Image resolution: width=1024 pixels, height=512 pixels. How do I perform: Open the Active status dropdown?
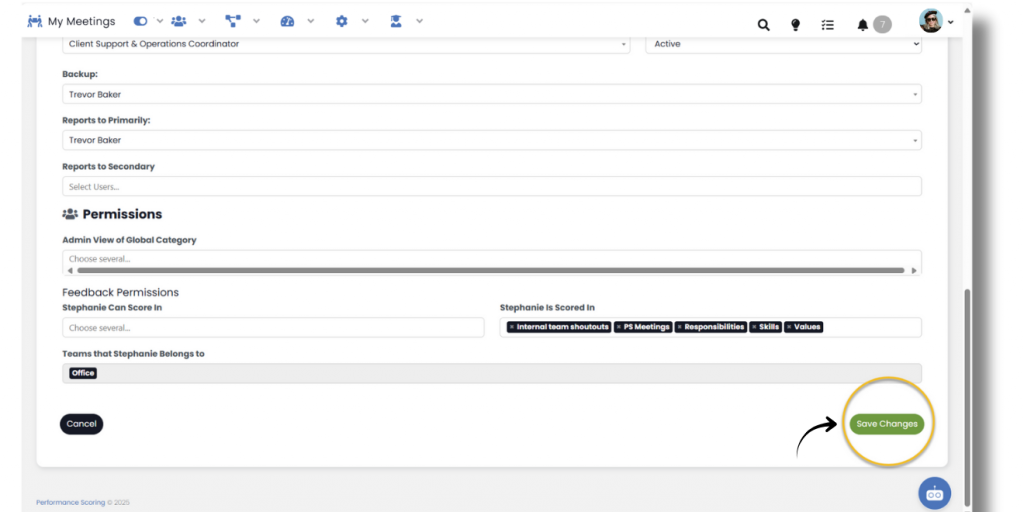pos(783,44)
